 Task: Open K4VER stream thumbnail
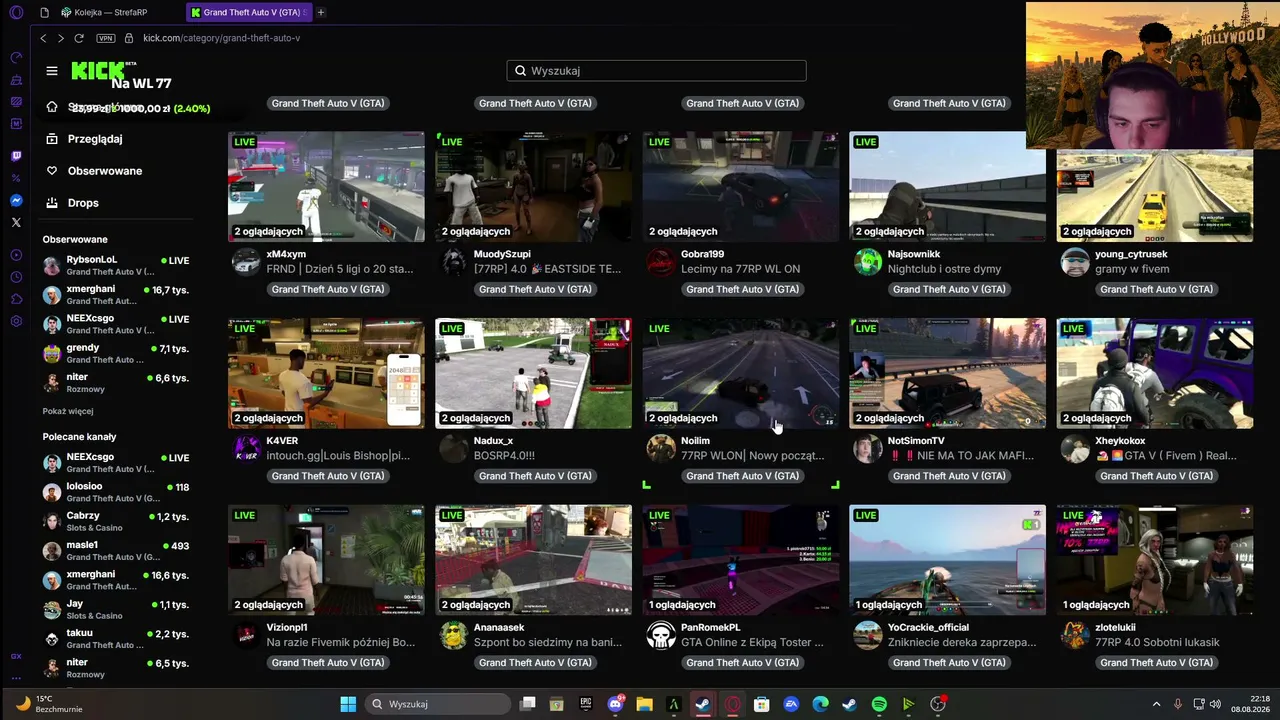pyautogui.click(x=326, y=373)
